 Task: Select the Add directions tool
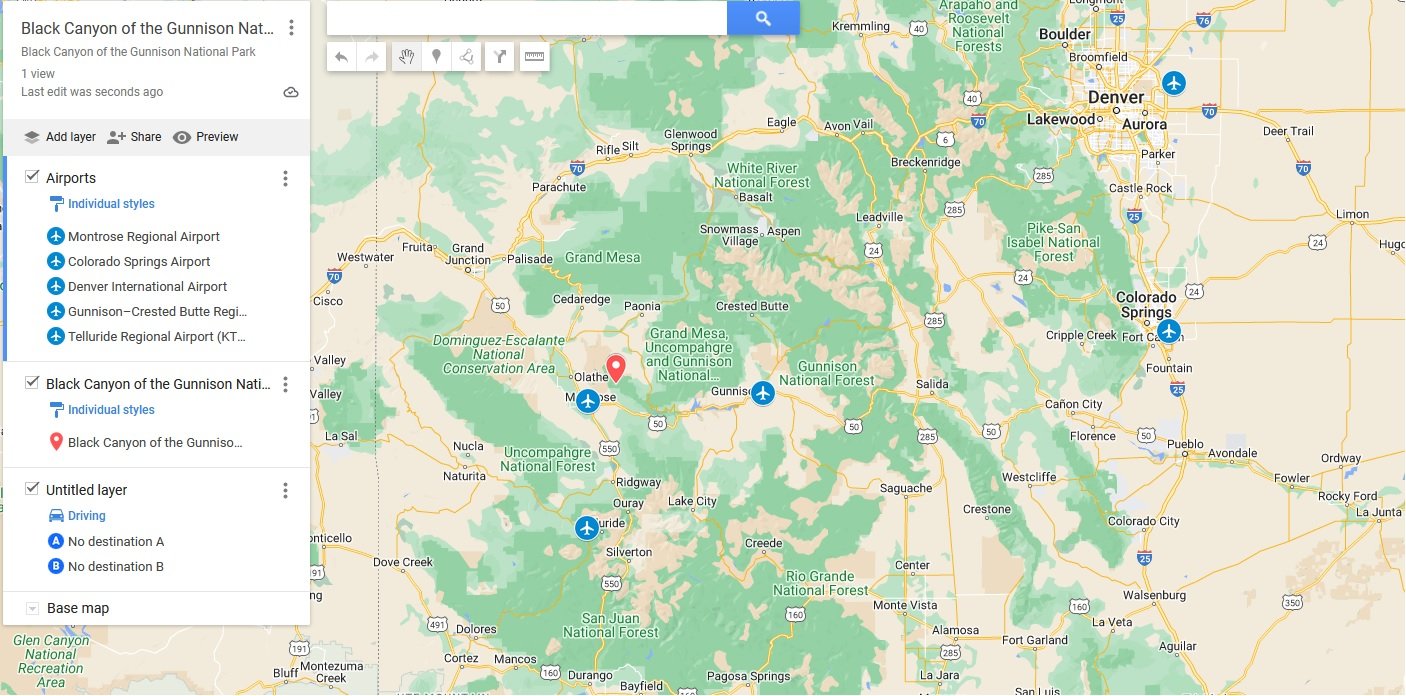coord(499,57)
